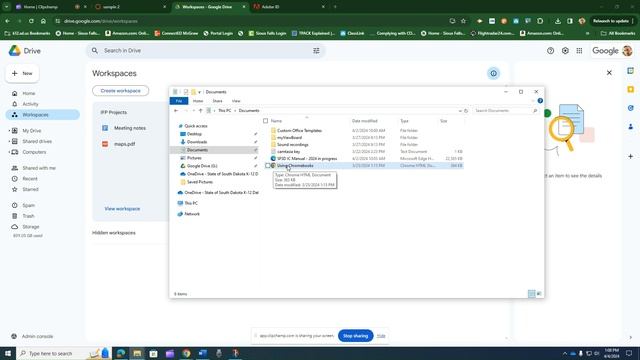The height and width of the screenshot is (360, 640).
Task: Open the Share ribbon tab
Action: click(x=218, y=101)
